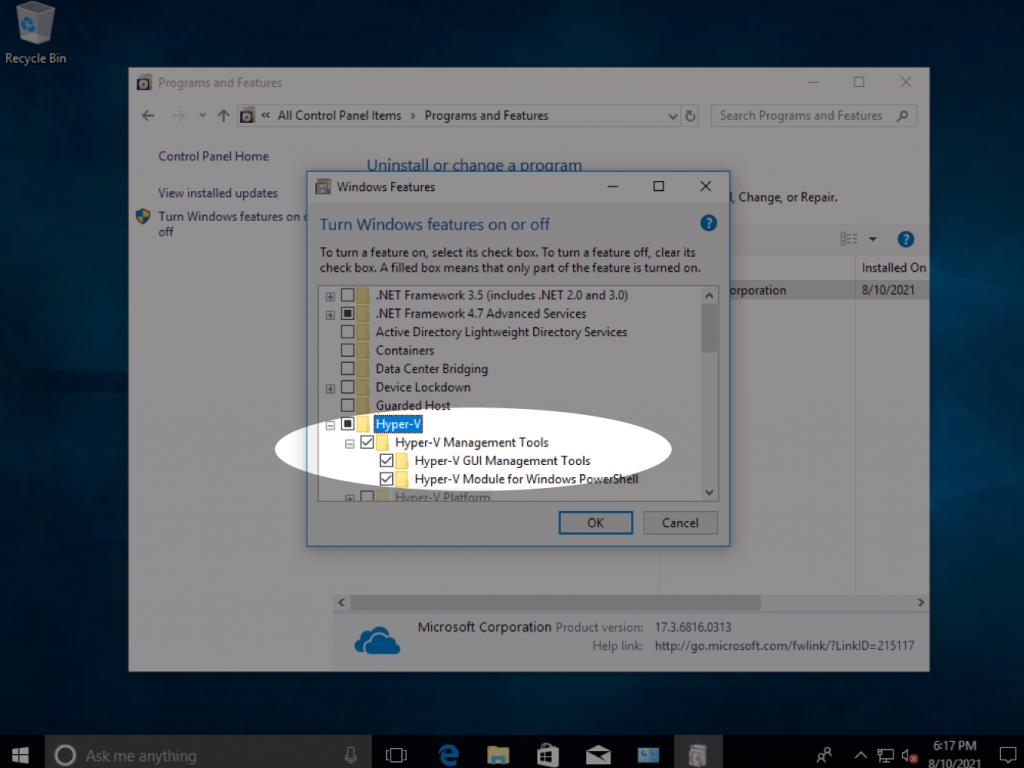Launch Microsoft Edge from the taskbar

point(449,755)
